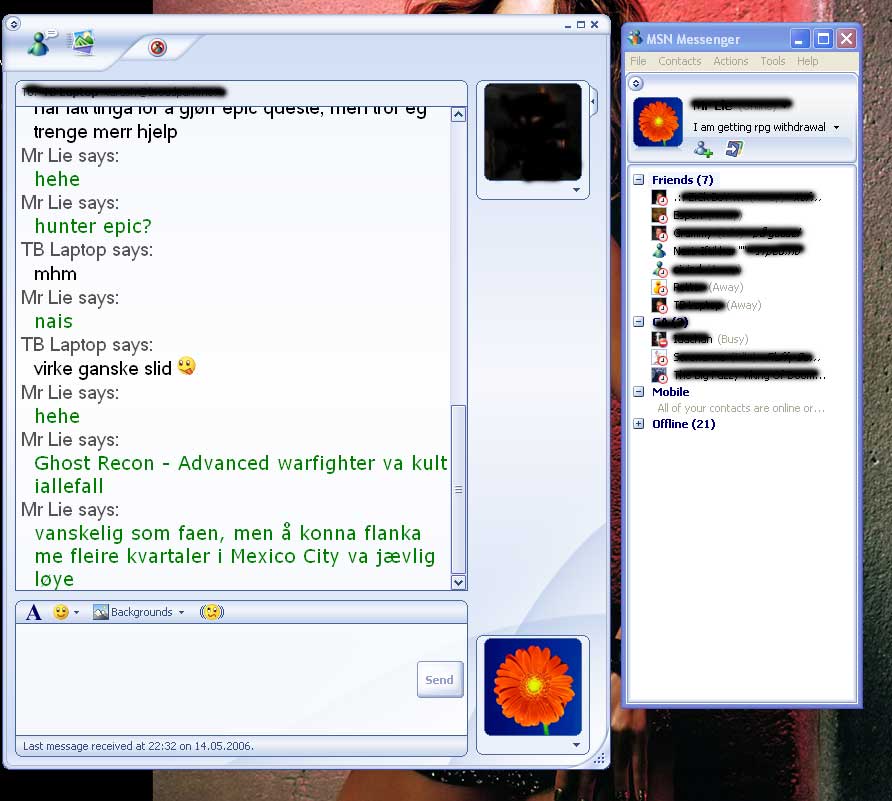Open the font formatting A button

[x=34, y=612]
